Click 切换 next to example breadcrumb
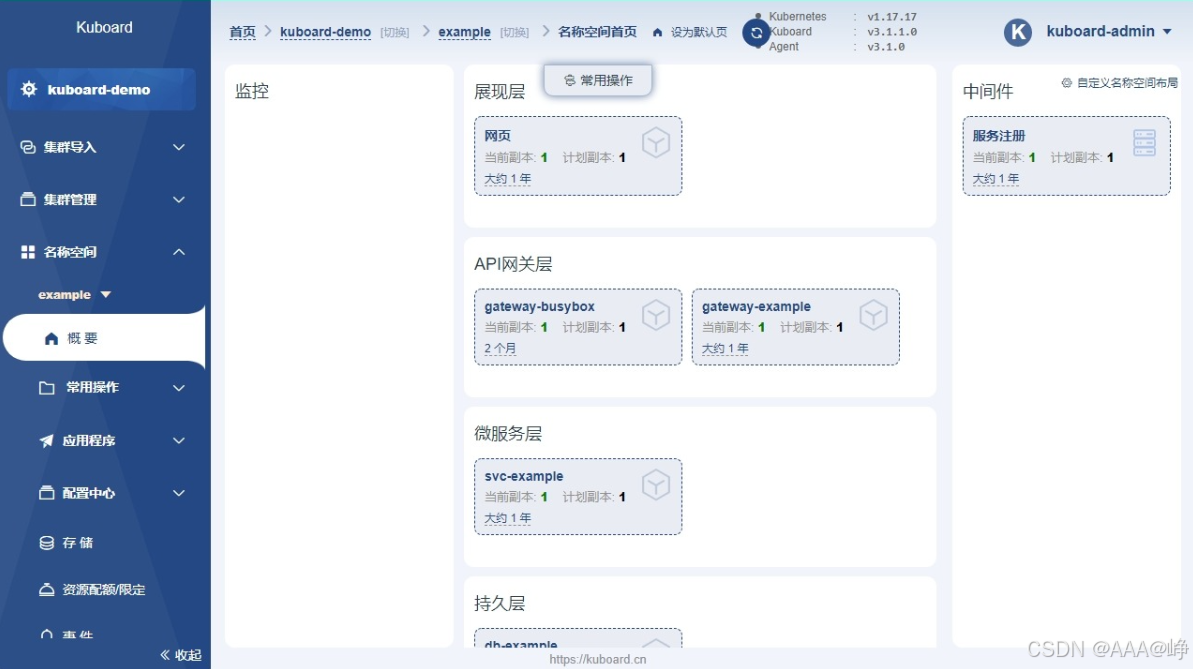The image size is (1193, 669). pos(514,32)
